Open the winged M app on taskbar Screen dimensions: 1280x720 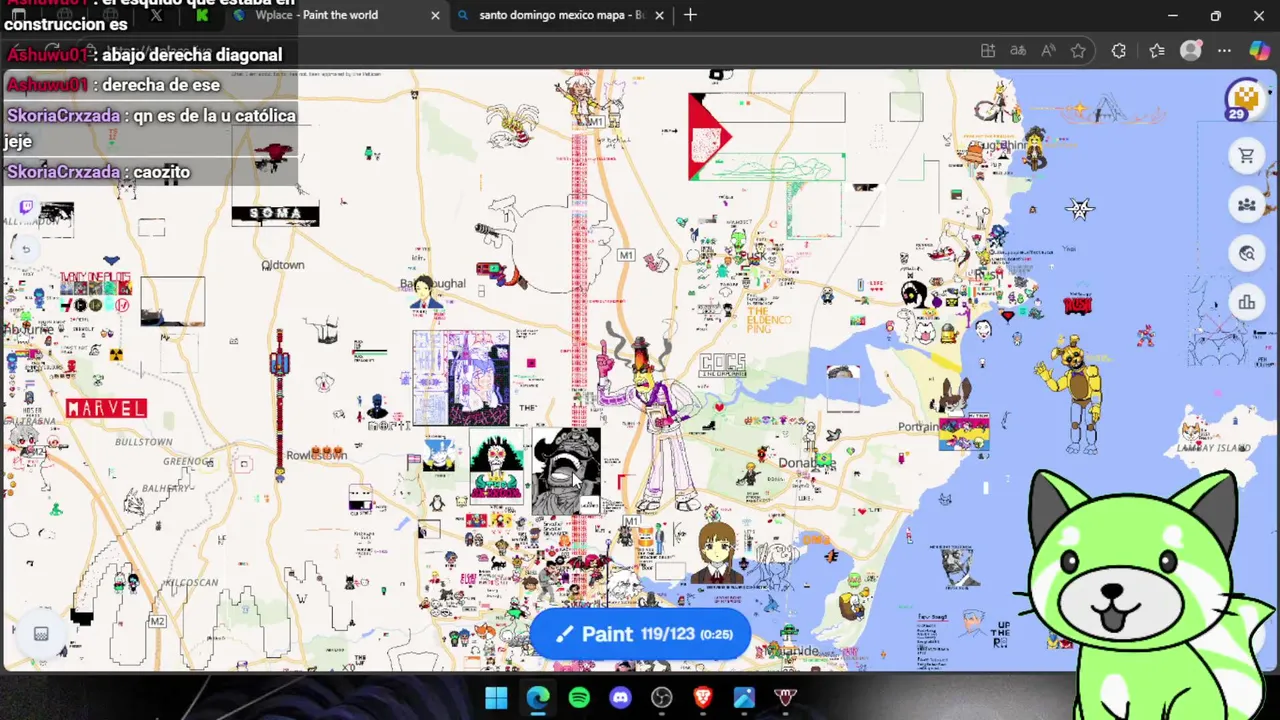pos(785,697)
